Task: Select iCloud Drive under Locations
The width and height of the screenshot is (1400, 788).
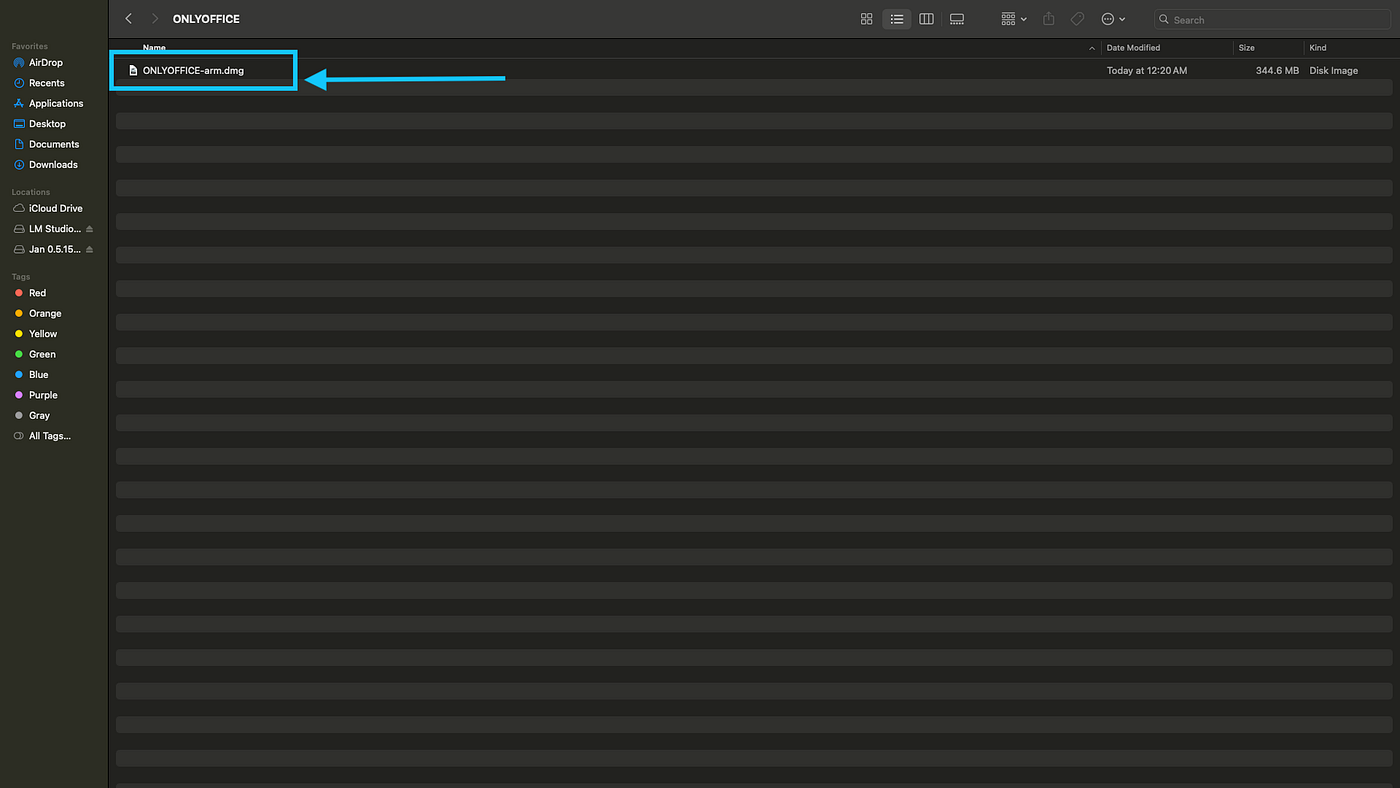Action: 55,209
